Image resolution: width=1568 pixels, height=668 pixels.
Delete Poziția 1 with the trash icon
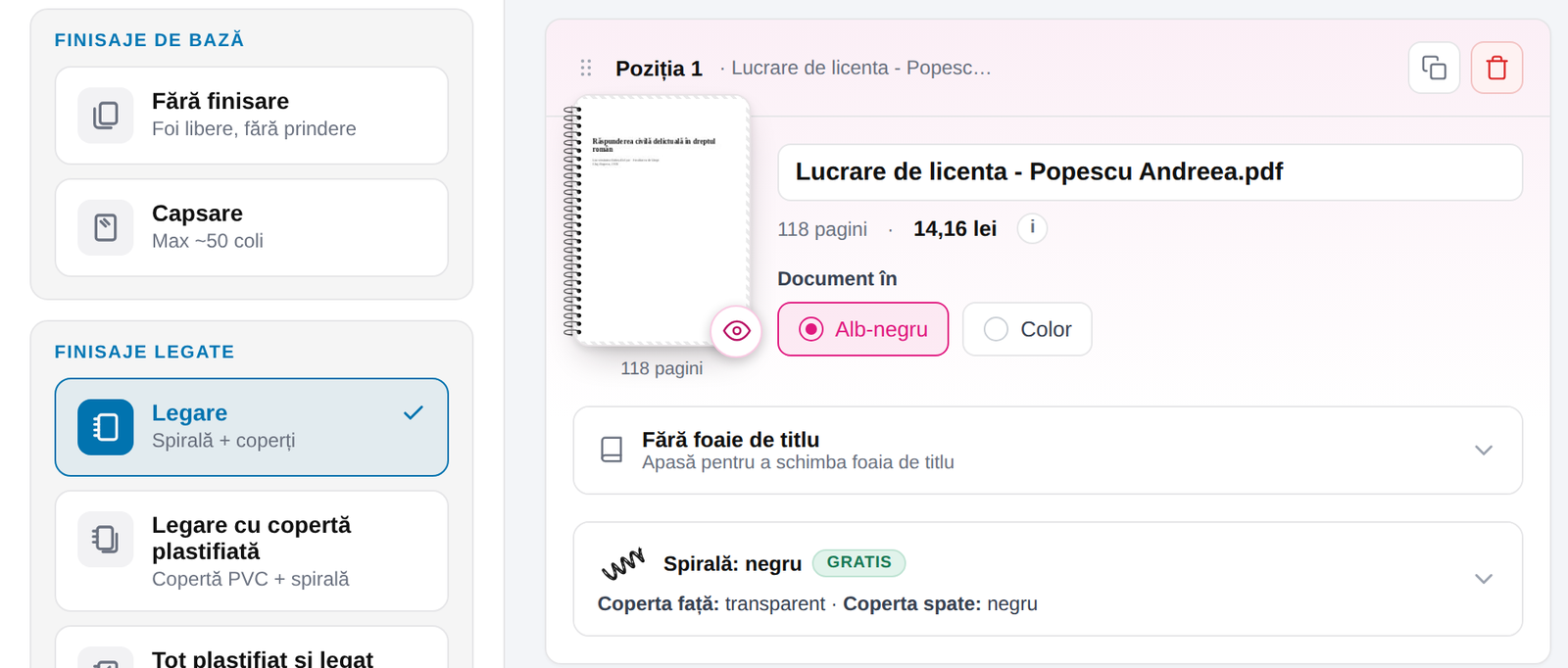tap(1496, 68)
